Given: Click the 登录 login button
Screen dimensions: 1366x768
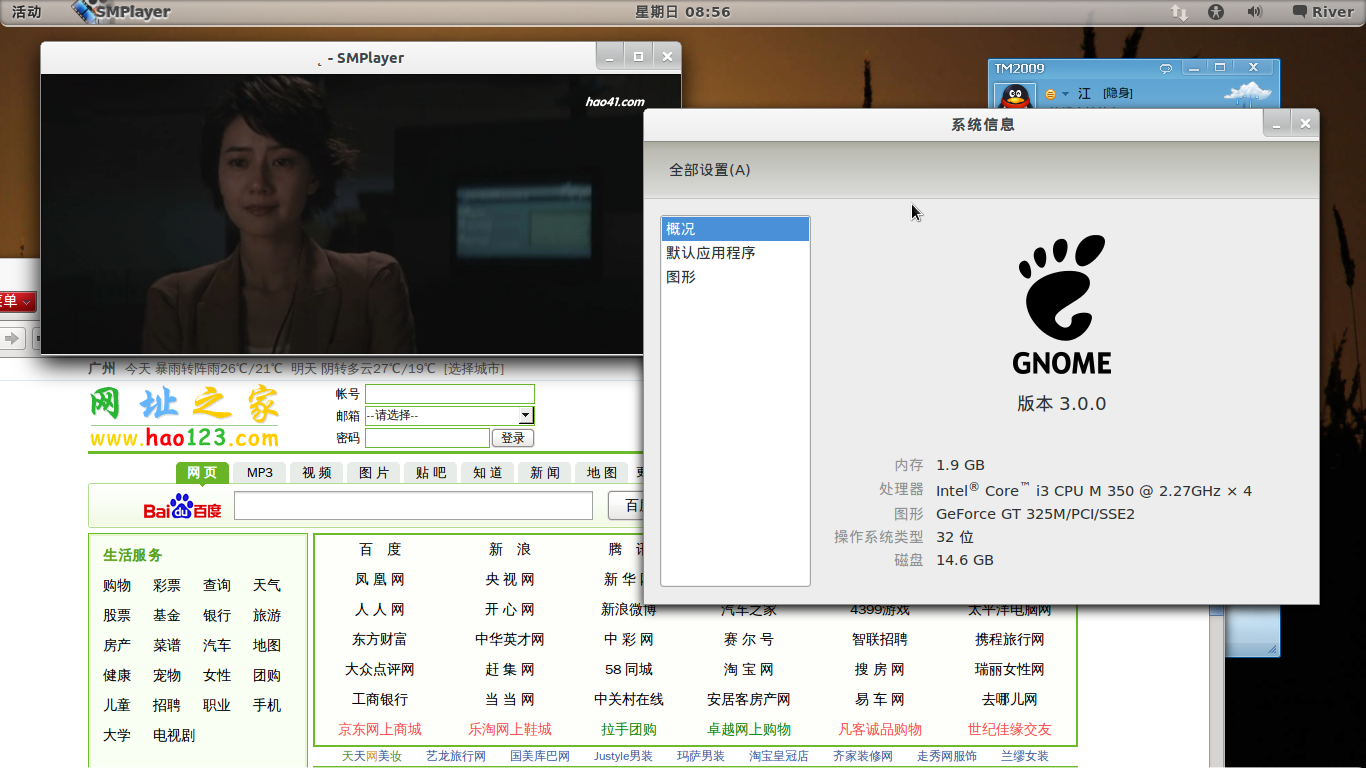Looking at the screenshot, I should [x=513, y=438].
